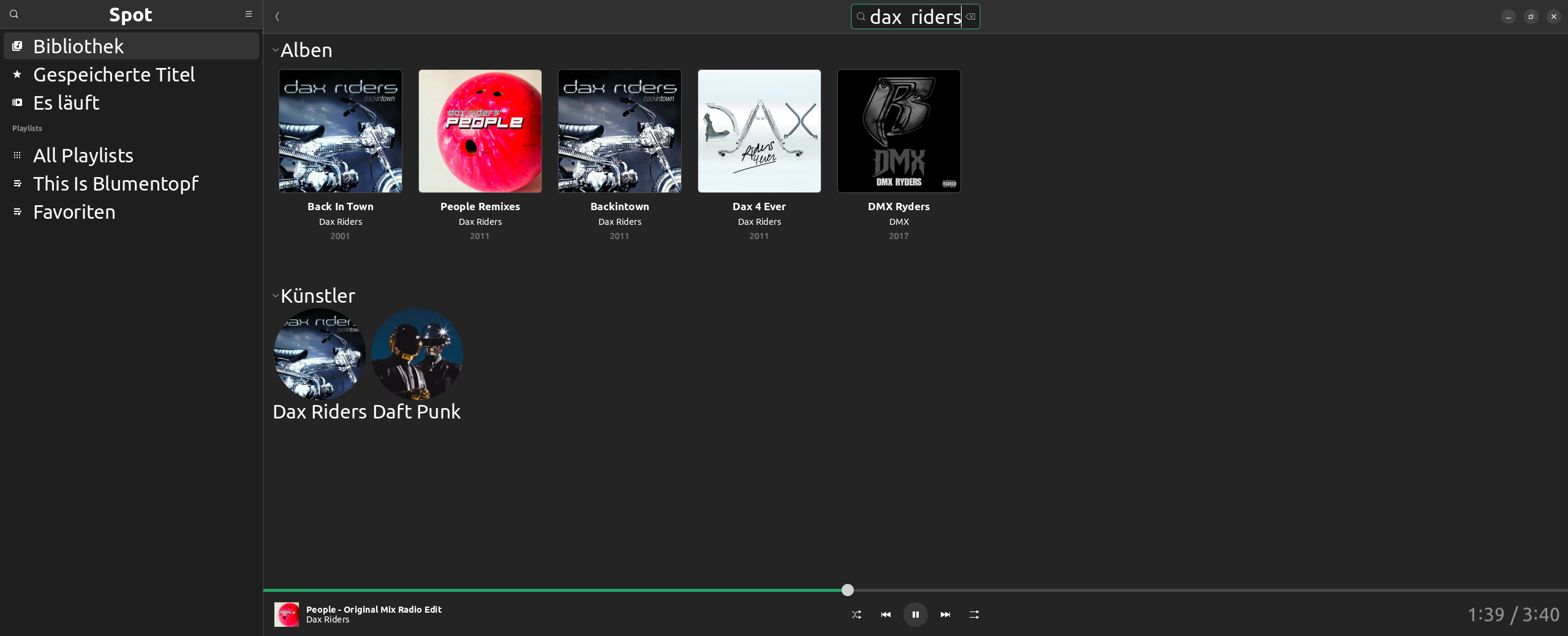Collapse the Künstler section

coord(276,296)
